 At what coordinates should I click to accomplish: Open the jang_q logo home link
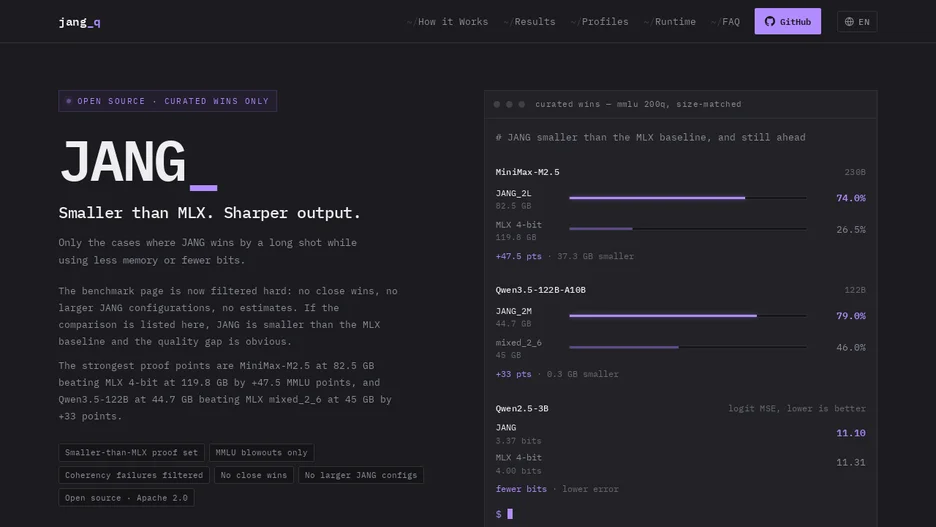[79, 22]
